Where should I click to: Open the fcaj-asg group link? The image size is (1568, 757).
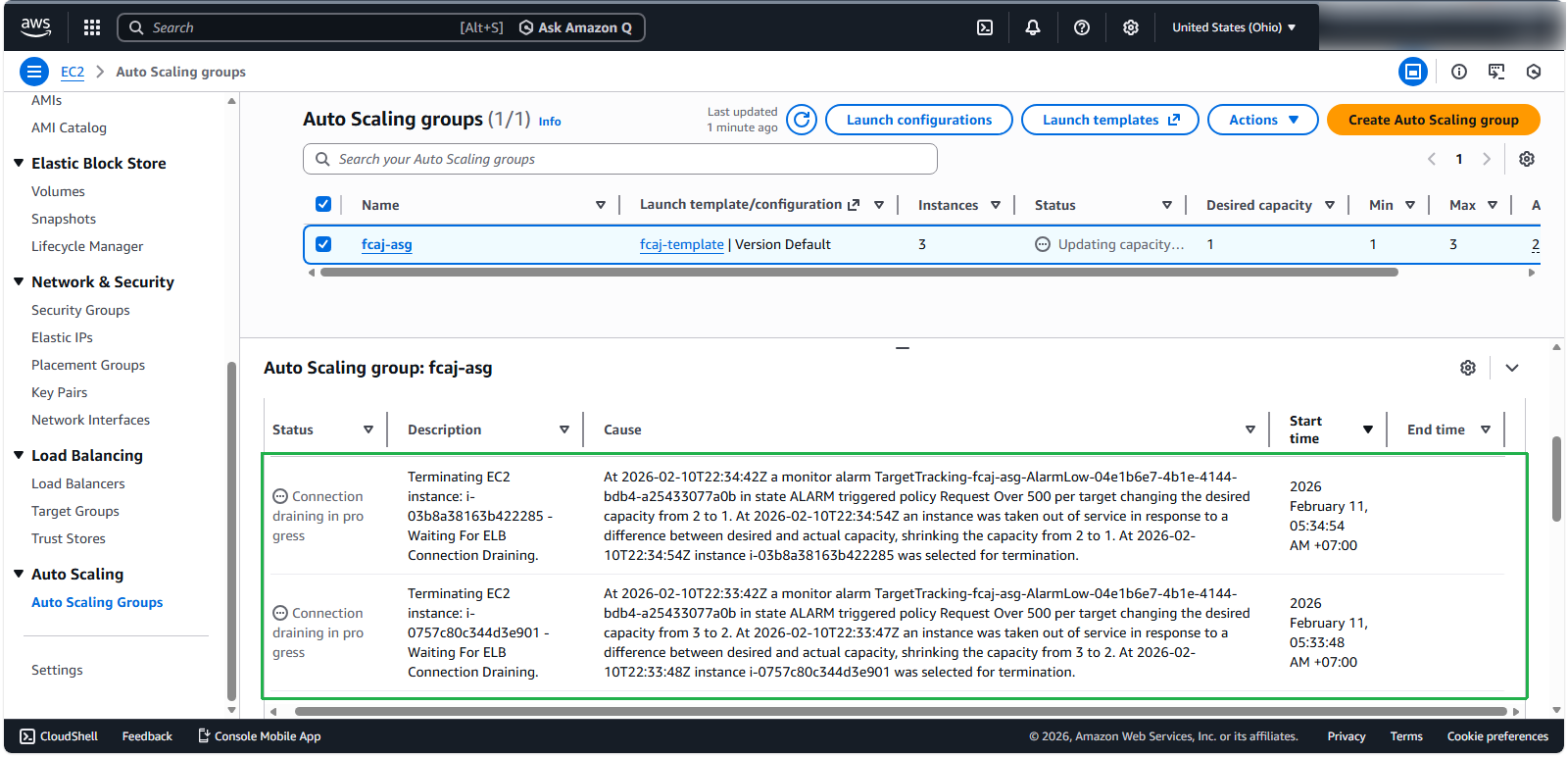pos(387,244)
